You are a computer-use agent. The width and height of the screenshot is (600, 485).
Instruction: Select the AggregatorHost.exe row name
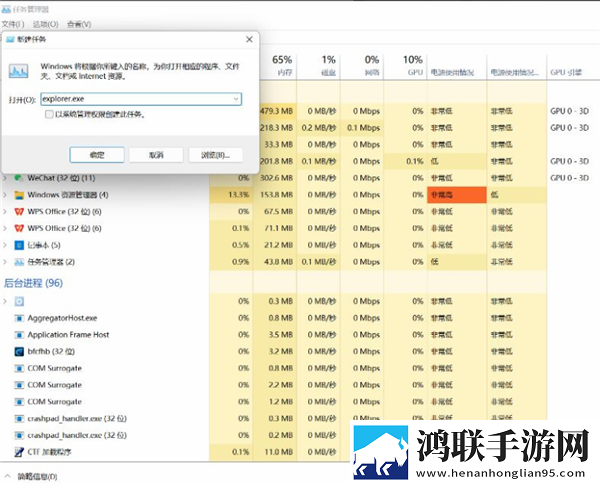(x=62, y=318)
